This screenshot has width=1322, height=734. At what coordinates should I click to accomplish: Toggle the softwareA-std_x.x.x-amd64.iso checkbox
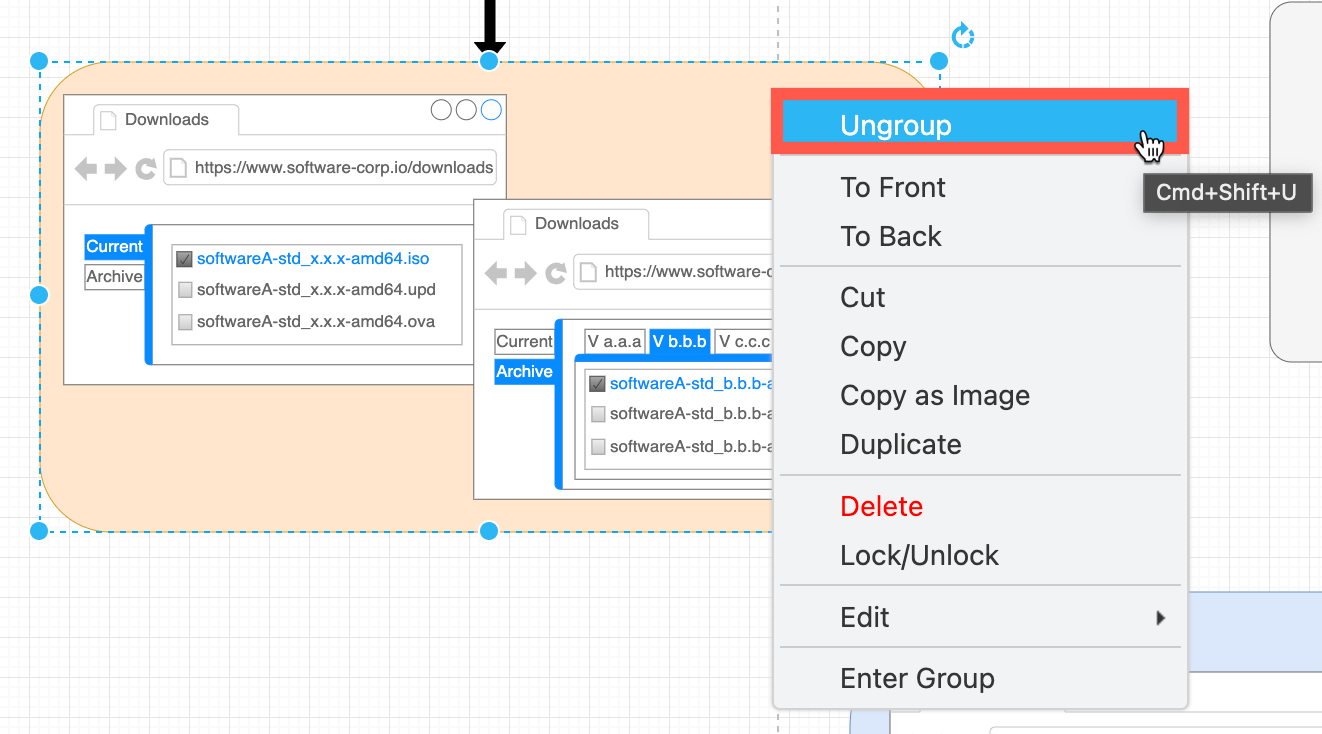(x=184, y=259)
